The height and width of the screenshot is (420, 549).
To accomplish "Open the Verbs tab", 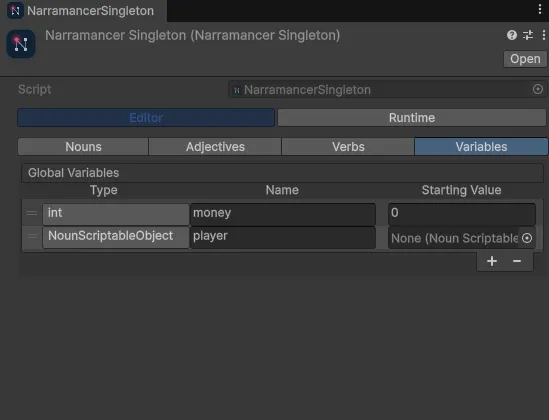I will (348, 147).
